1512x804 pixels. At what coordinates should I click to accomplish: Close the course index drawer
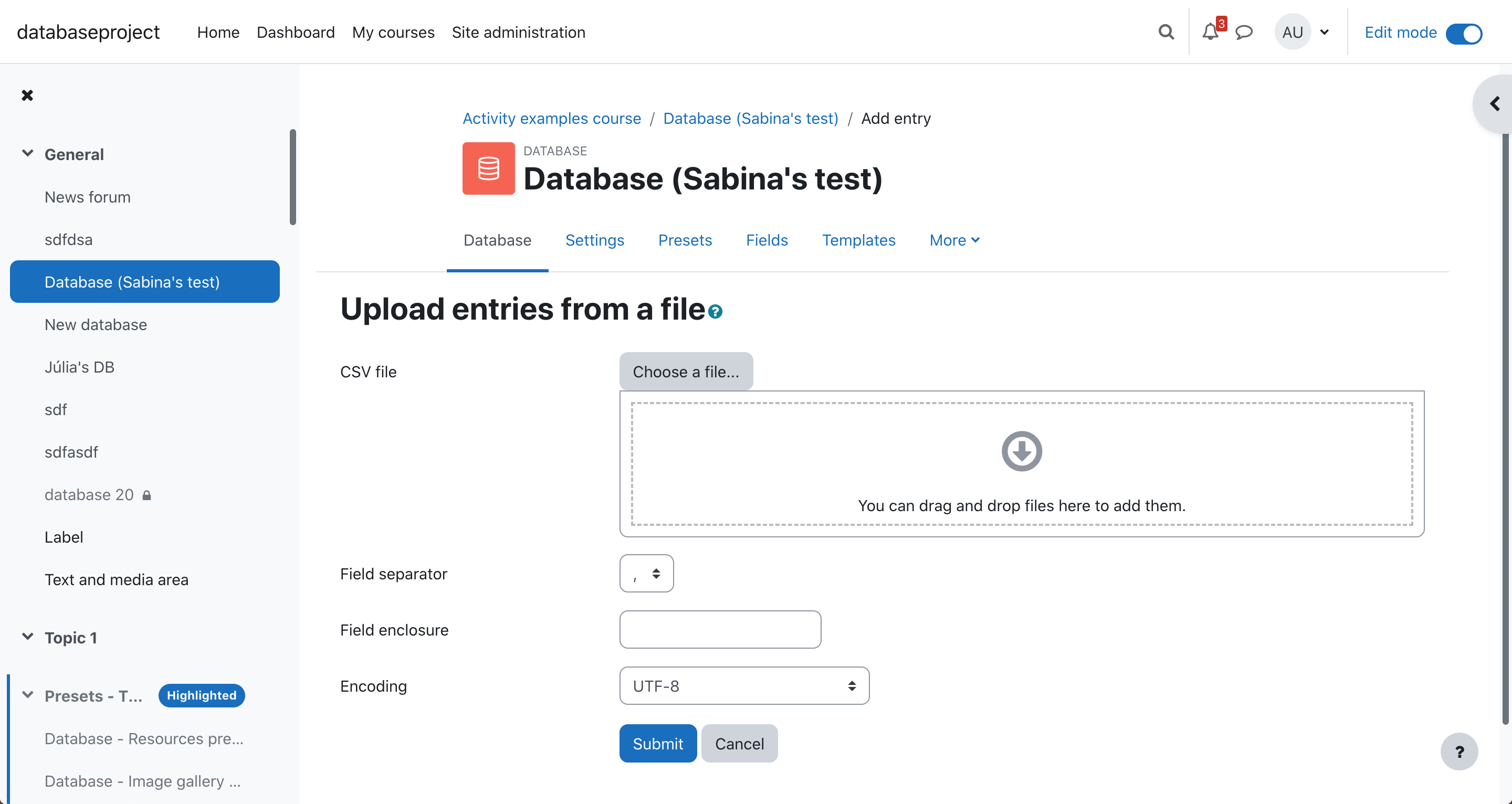[x=28, y=95]
